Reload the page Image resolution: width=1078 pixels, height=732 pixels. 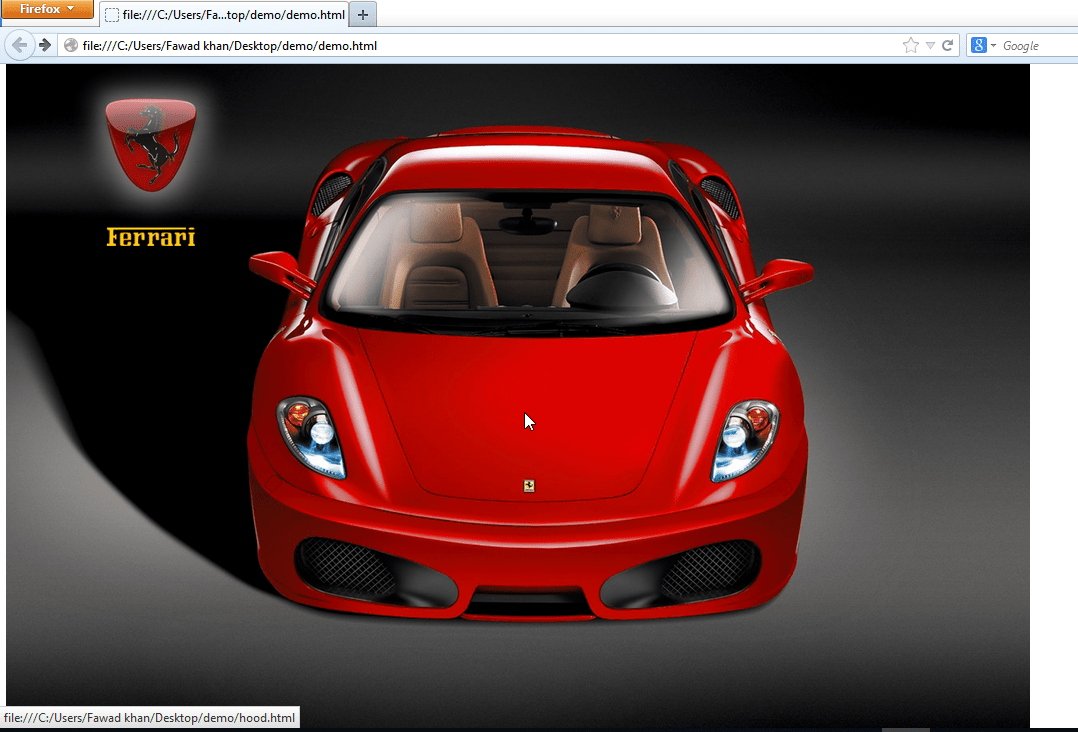(947, 45)
